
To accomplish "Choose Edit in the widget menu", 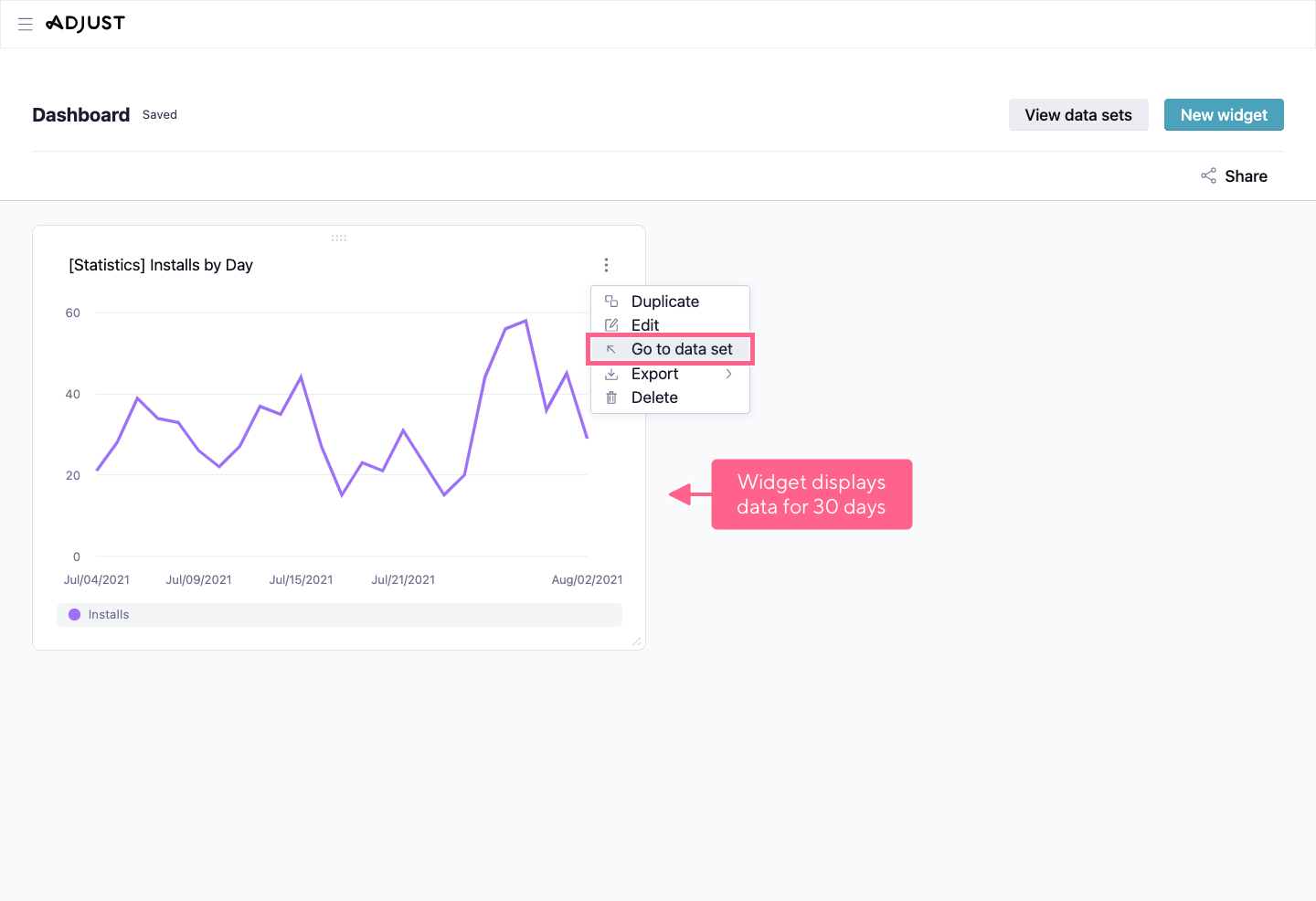I will tap(670, 325).
